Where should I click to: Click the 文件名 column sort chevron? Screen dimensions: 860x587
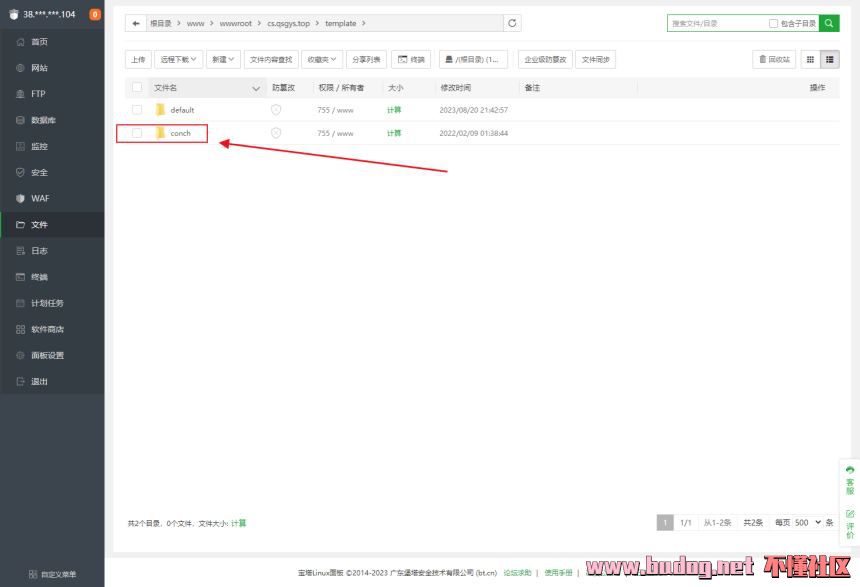256,88
